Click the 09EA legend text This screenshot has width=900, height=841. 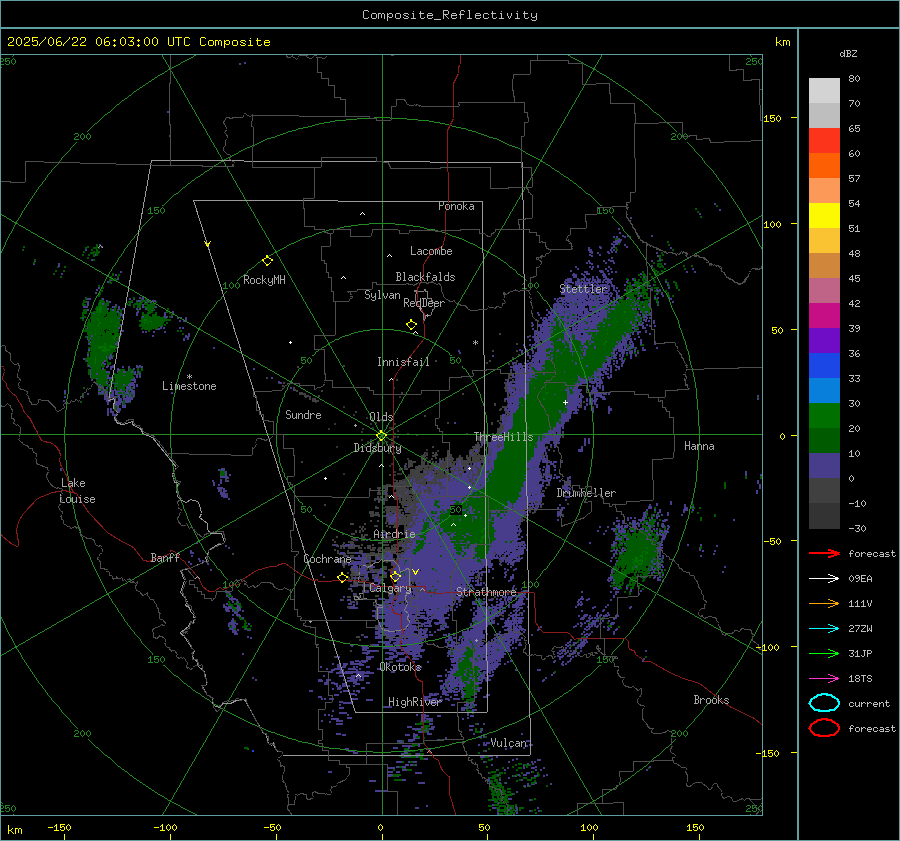coord(860,579)
